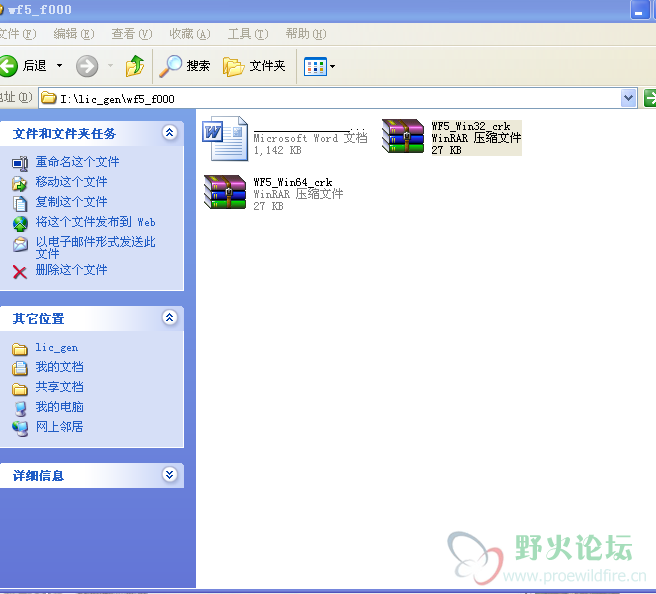Click the green Go button arrow

[650, 98]
